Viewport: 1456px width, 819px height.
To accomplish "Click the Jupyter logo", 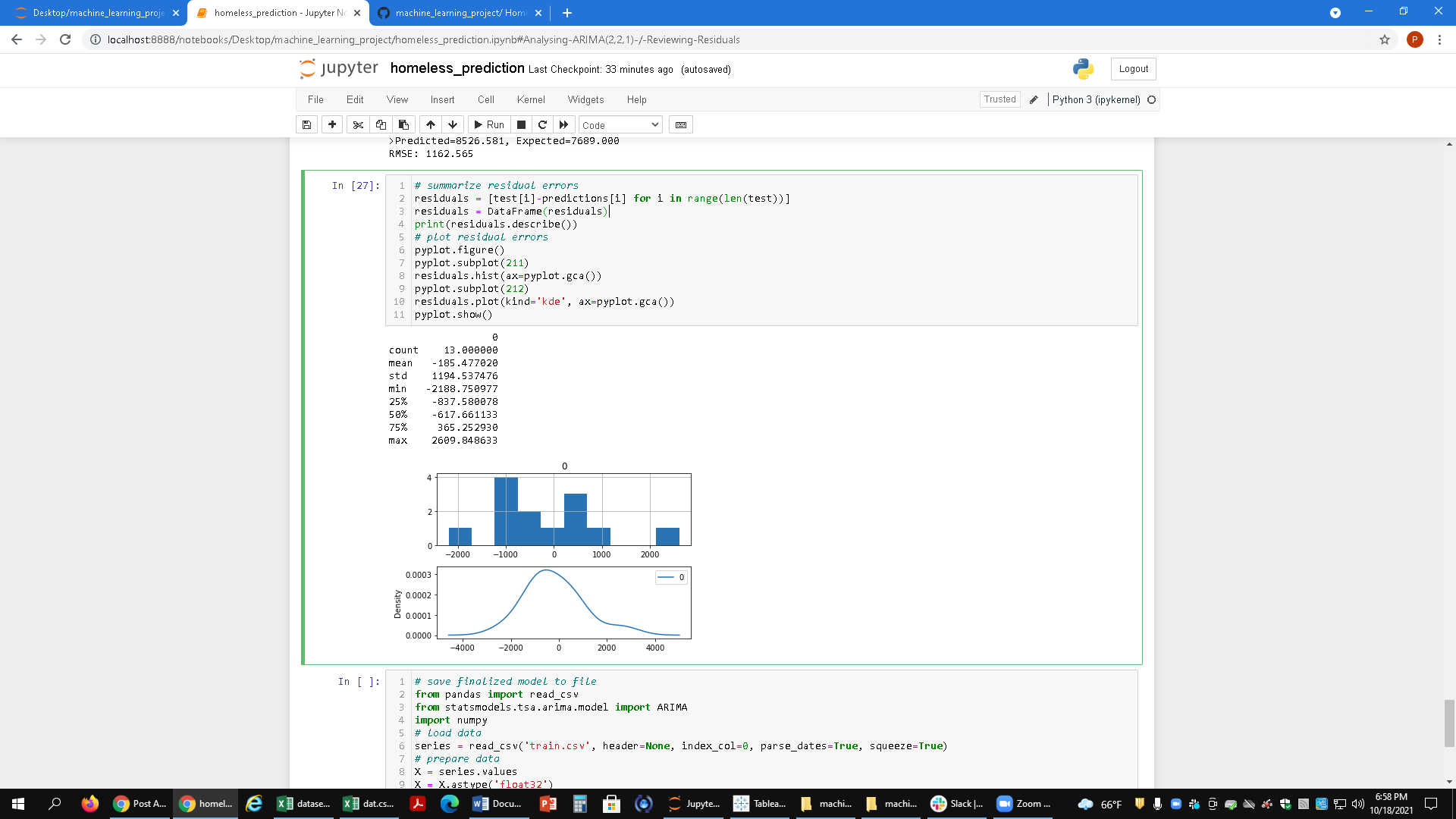I will click(x=338, y=68).
